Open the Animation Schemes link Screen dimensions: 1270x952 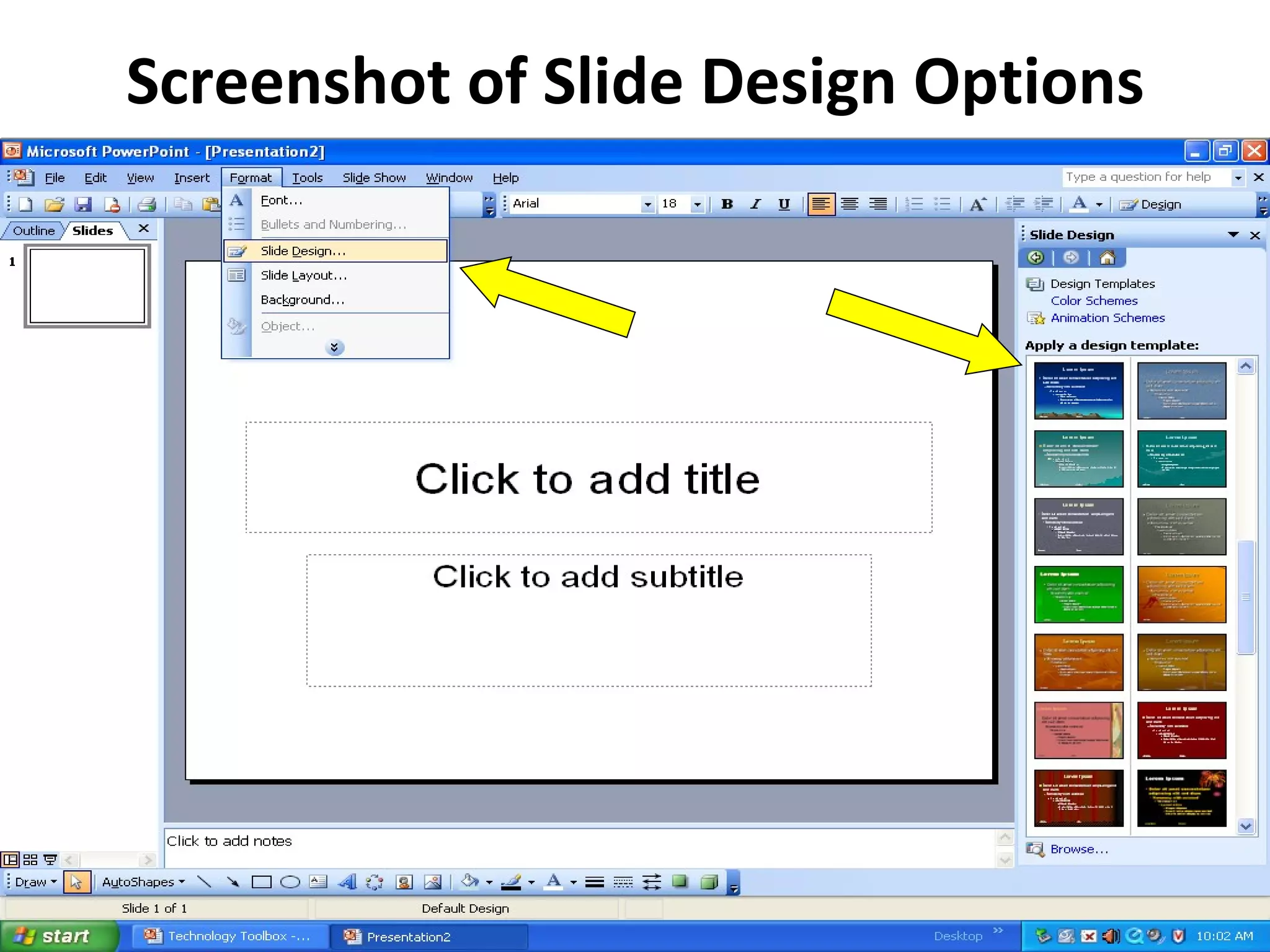(1108, 318)
